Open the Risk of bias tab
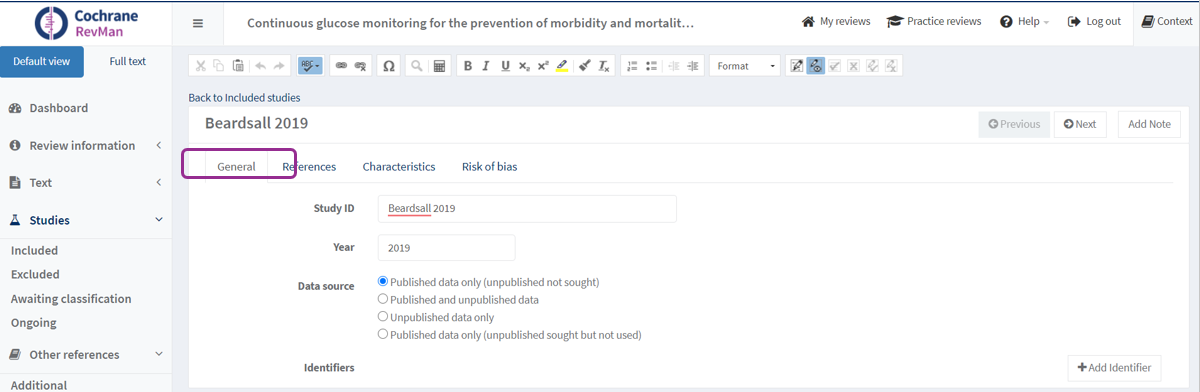Viewport: 1200px width, 392px height. (489, 167)
